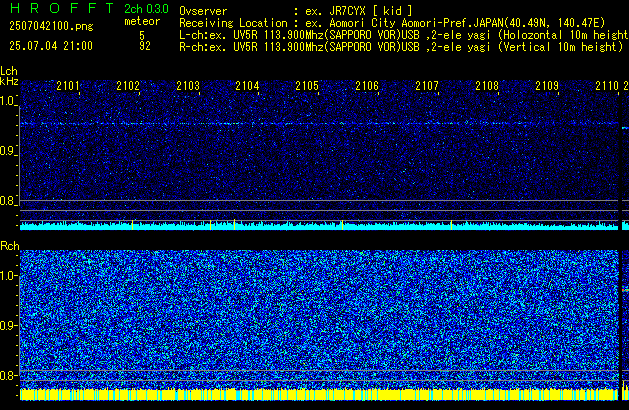Click the Rch 0.8 kHz axis label
629x410 pixels.
tap(8, 375)
